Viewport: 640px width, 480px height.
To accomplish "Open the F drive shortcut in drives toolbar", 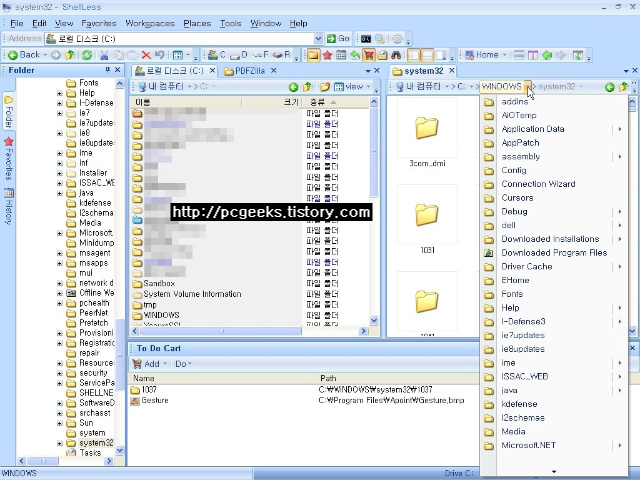I will [260, 55].
